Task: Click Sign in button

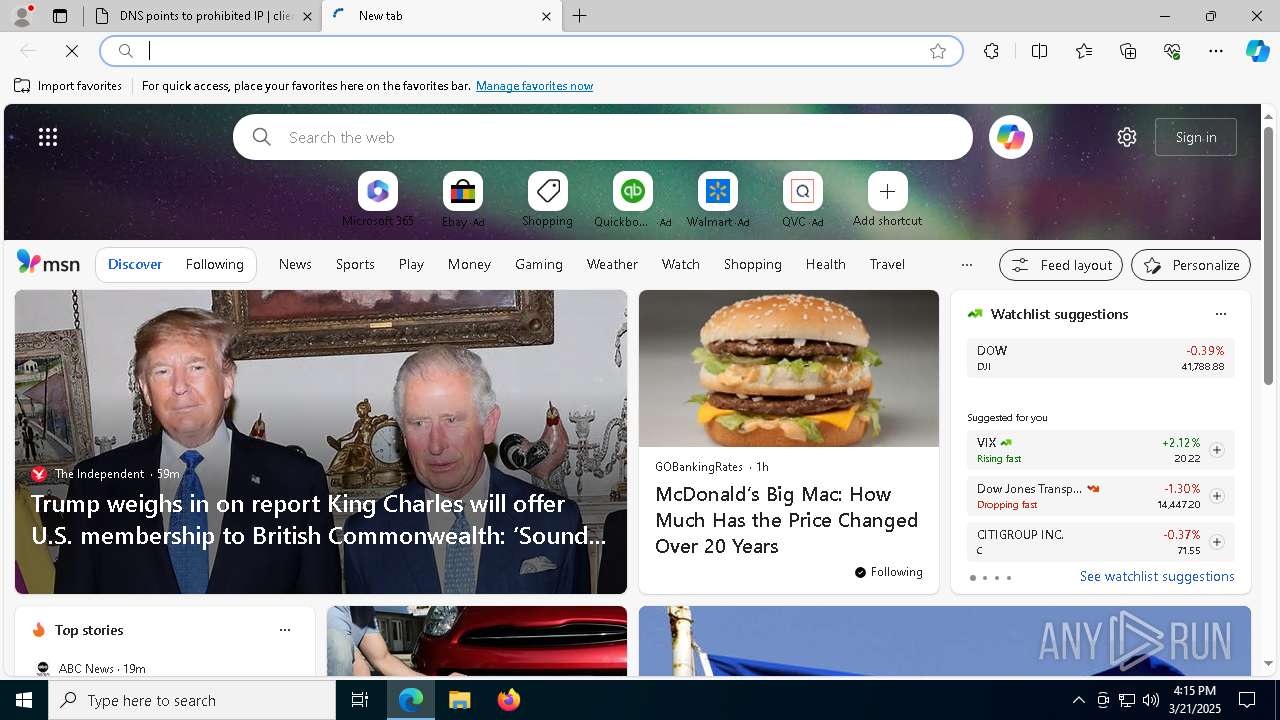Action: click(1196, 137)
